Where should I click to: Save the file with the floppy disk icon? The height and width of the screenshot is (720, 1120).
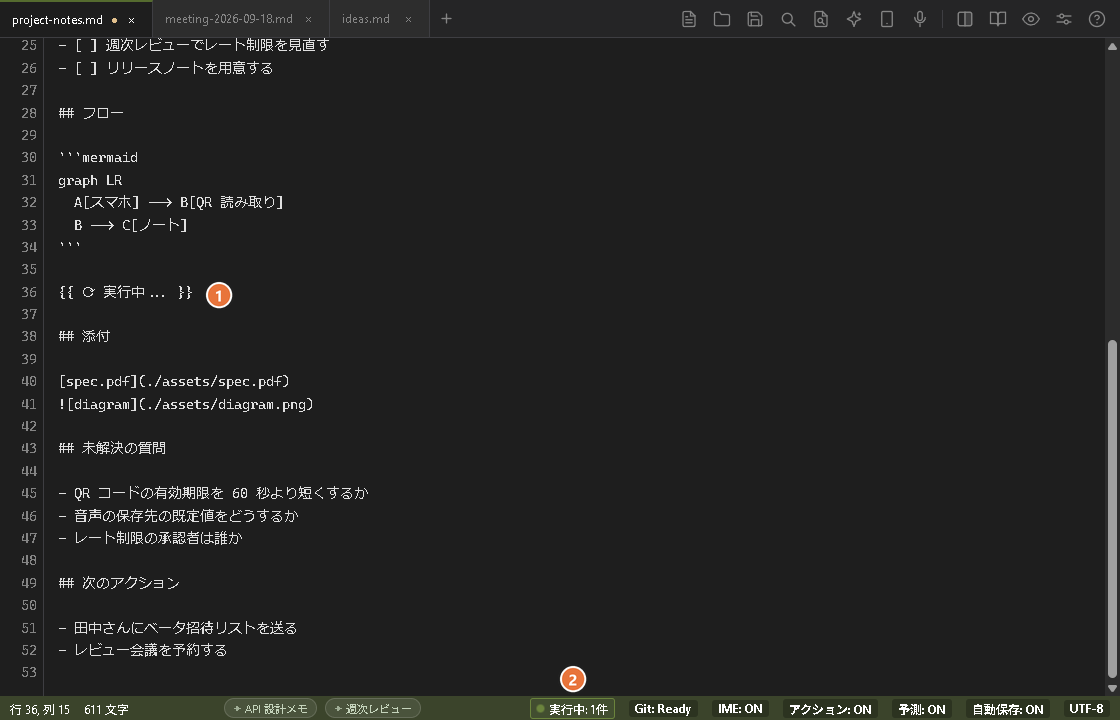pyautogui.click(x=755, y=19)
